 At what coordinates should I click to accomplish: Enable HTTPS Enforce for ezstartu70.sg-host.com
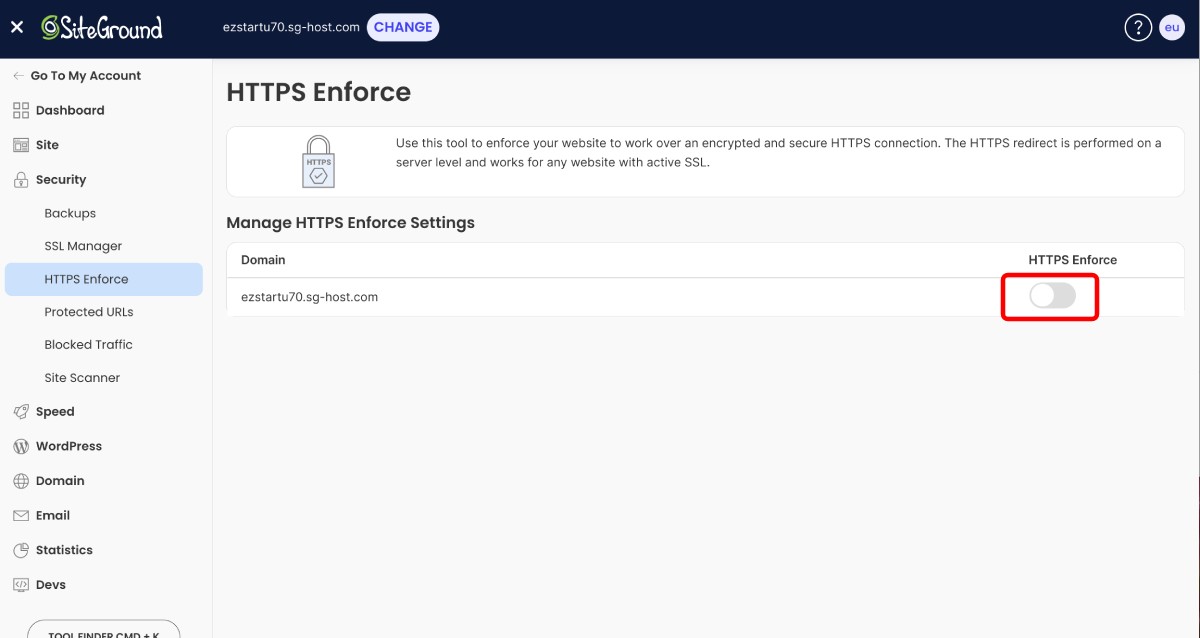tap(1050, 296)
